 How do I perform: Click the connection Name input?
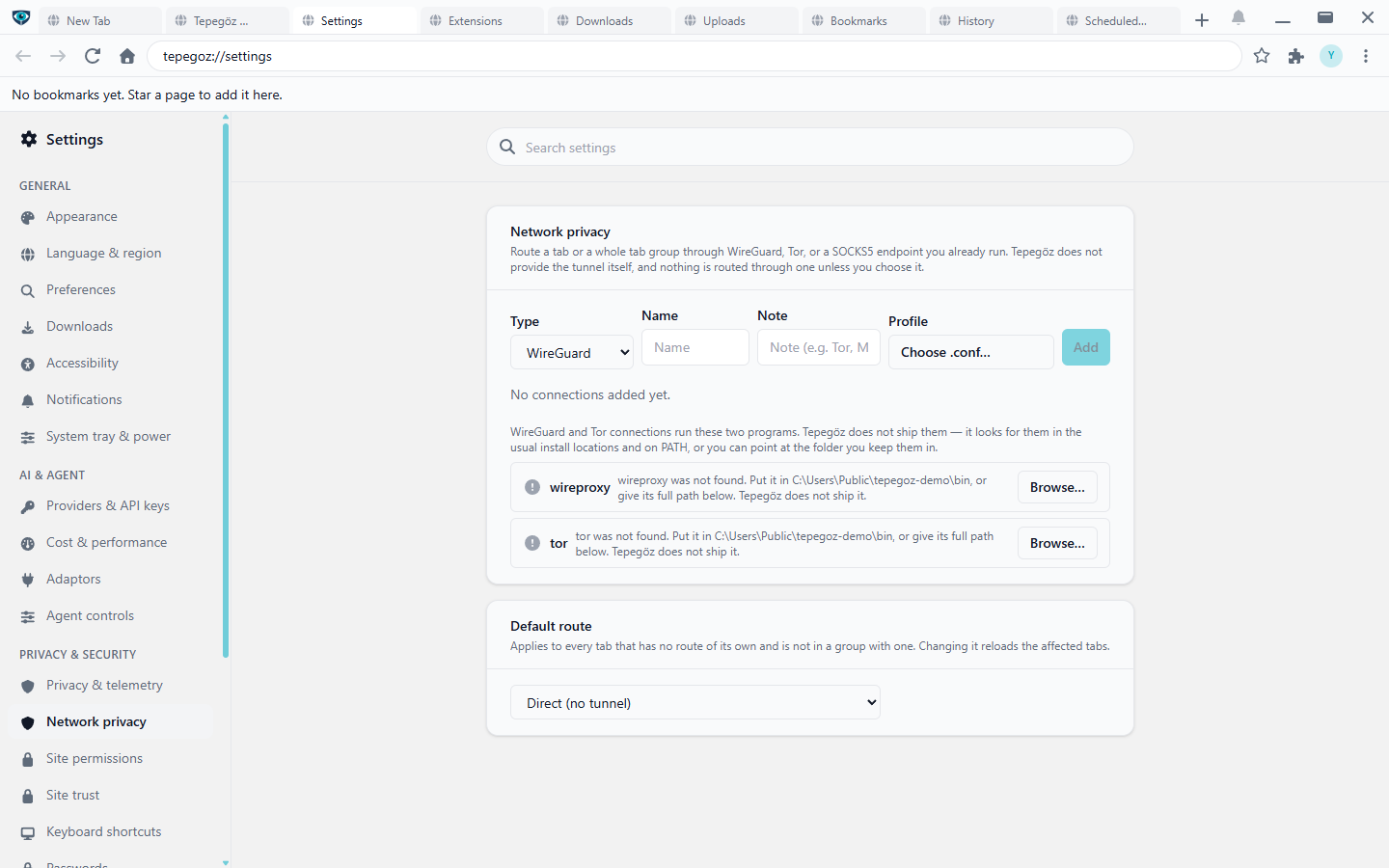[x=695, y=347]
